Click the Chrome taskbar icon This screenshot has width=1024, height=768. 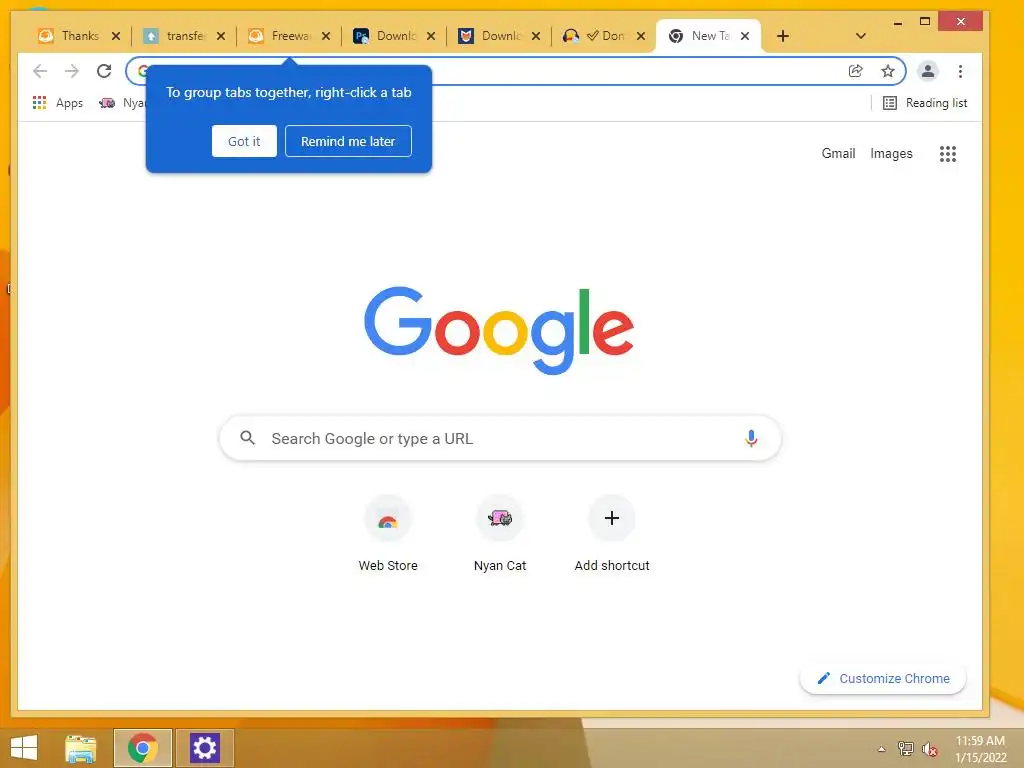(142, 748)
